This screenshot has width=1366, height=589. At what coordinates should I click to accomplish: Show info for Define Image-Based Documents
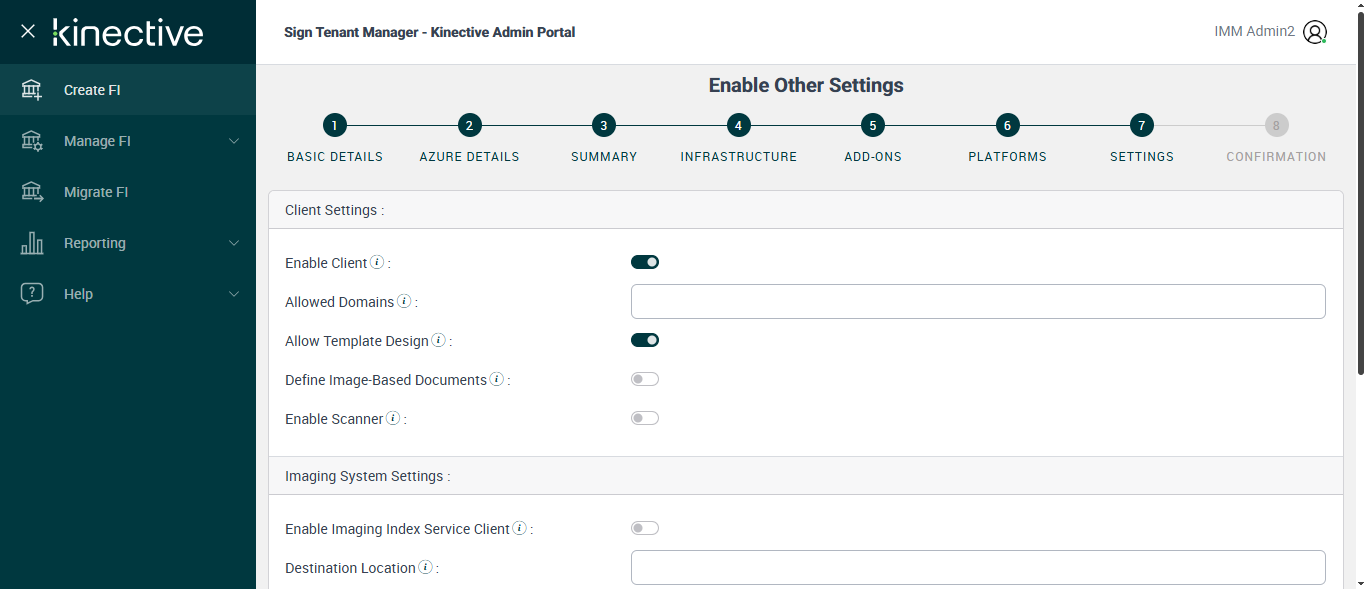(x=496, y=379)
